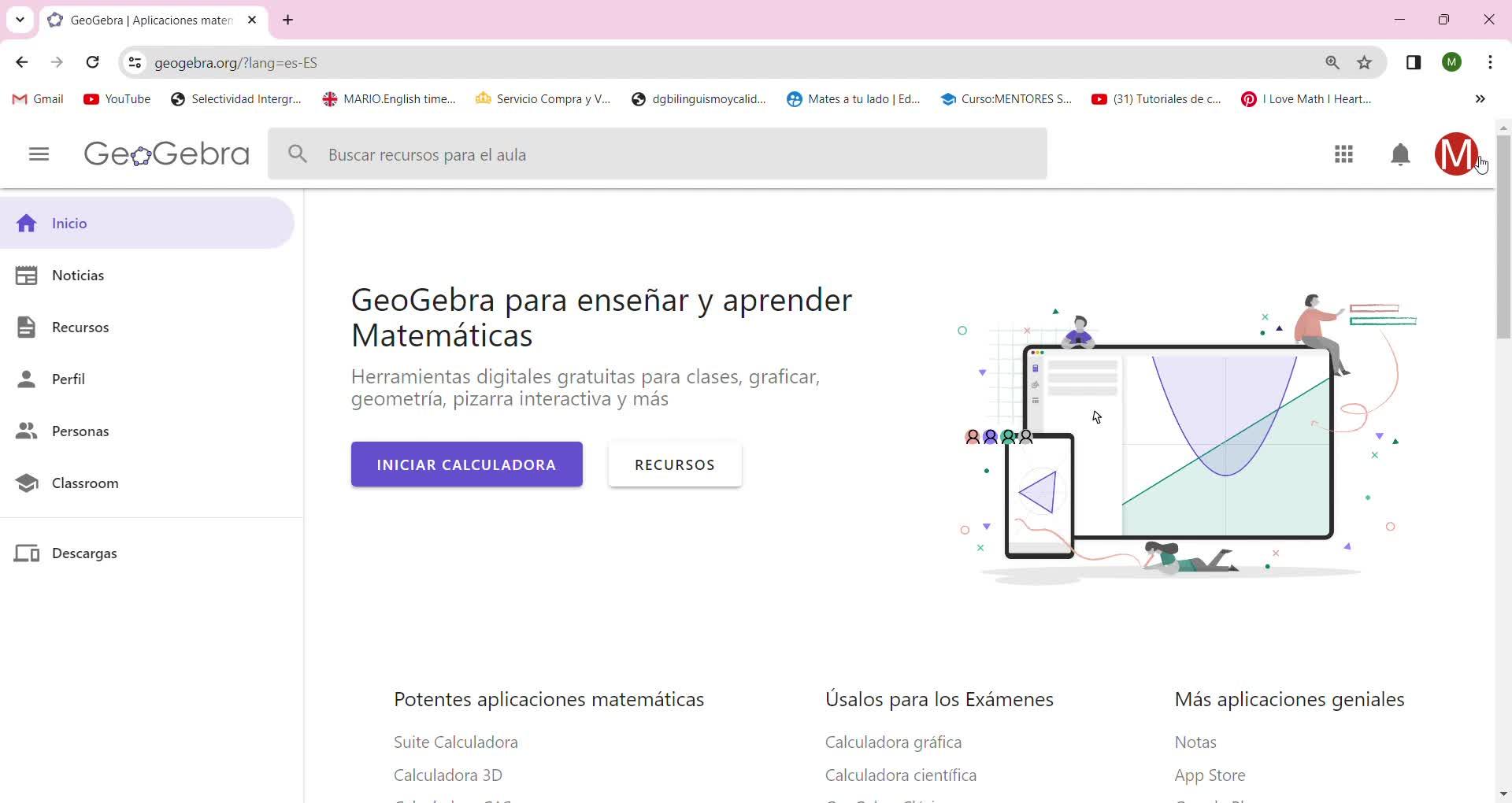Open the zoom indicator in address bar
This screenshot has height=803, width=1512.
1332,62
